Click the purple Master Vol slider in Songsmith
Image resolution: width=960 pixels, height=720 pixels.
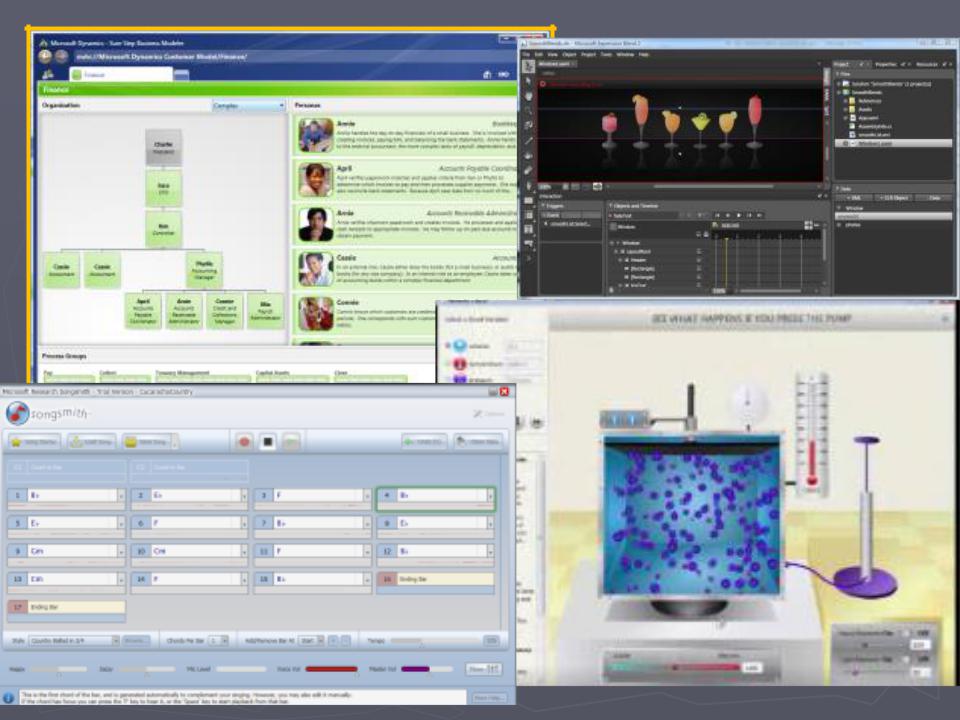point(427,669)
